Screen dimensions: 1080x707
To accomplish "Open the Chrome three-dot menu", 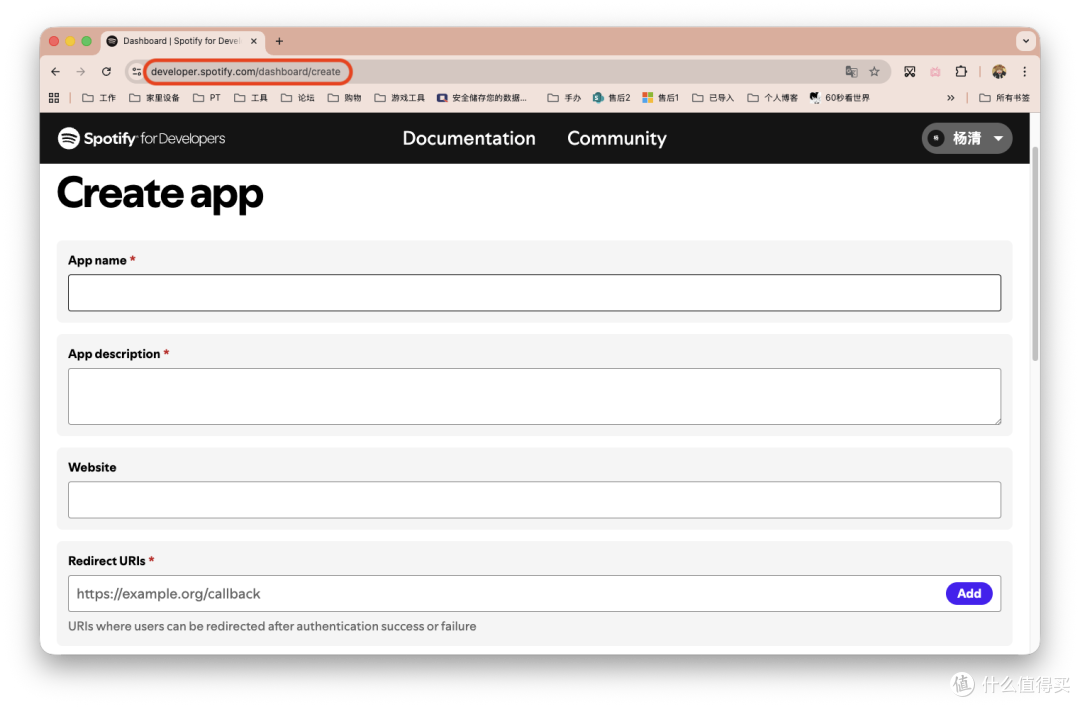I will [1024, 72].
